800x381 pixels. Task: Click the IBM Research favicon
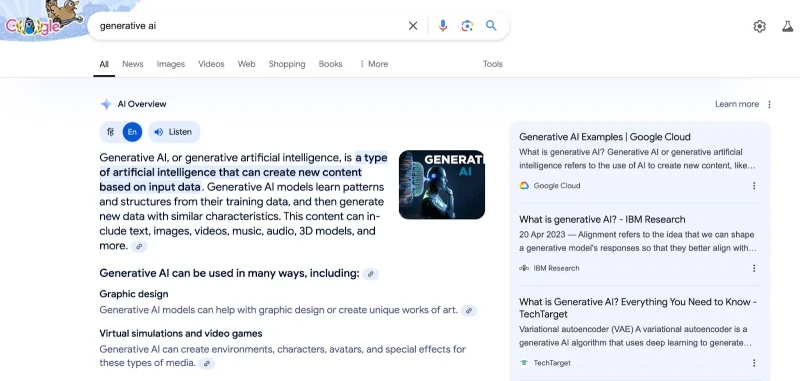point(524,268)
